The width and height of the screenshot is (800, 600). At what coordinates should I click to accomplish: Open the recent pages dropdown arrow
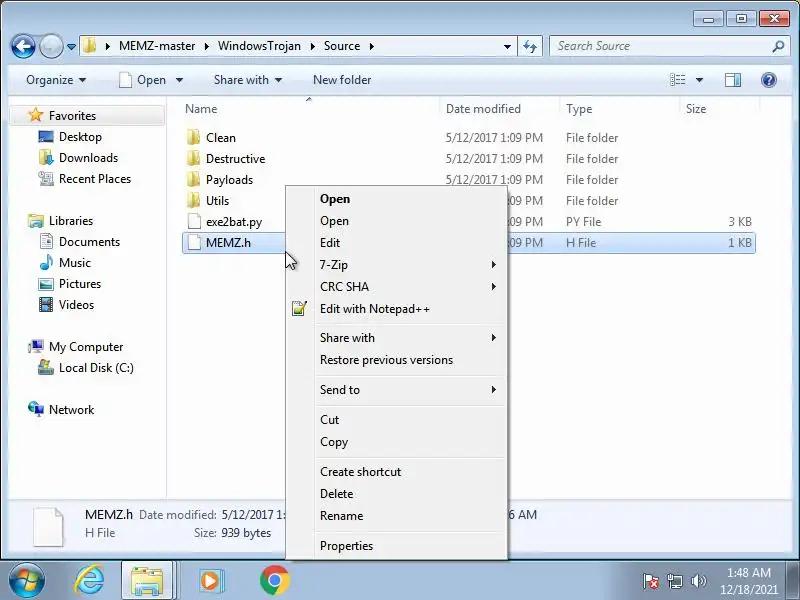tap(71, 46)
